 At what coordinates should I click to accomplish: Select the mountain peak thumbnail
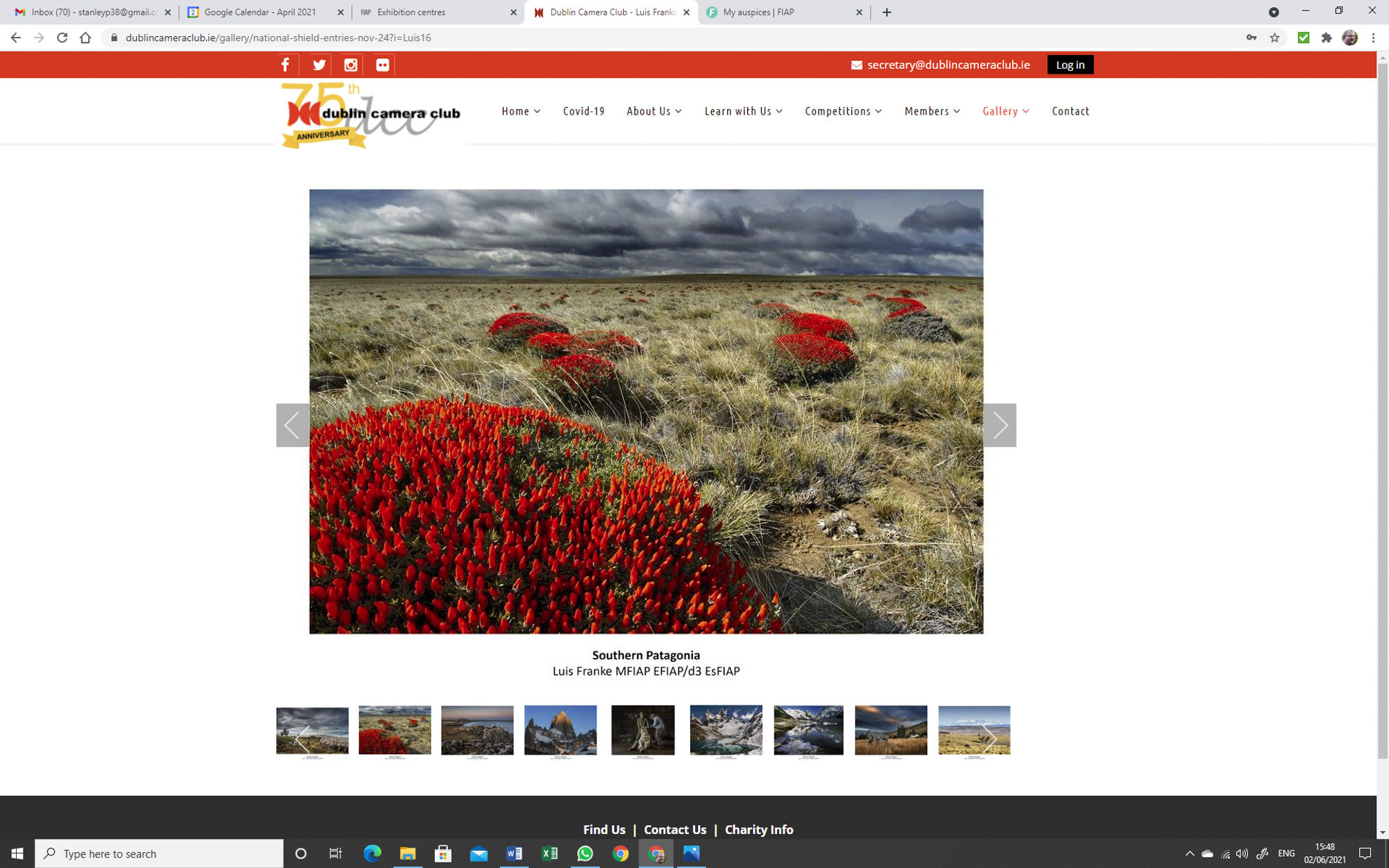pos(560,730)
